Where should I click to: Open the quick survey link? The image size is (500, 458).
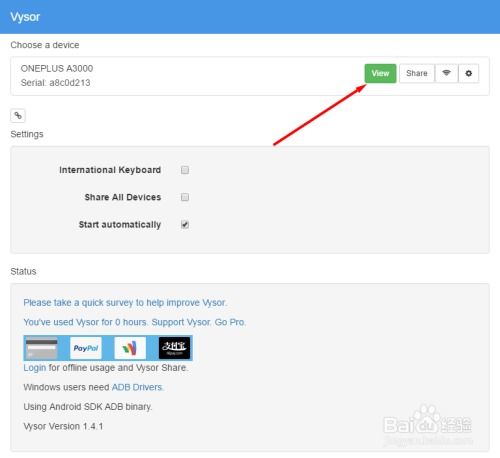coord(125,303)
